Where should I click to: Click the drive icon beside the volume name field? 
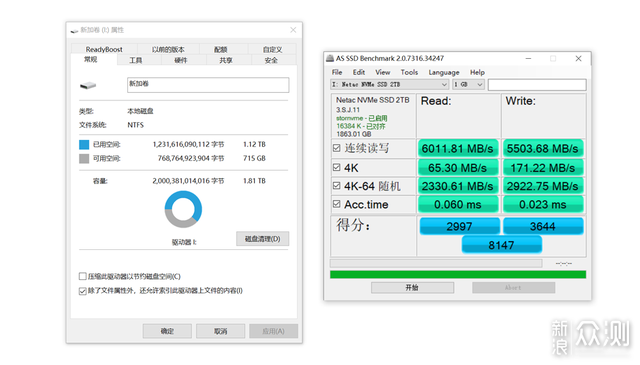[88, 85]
